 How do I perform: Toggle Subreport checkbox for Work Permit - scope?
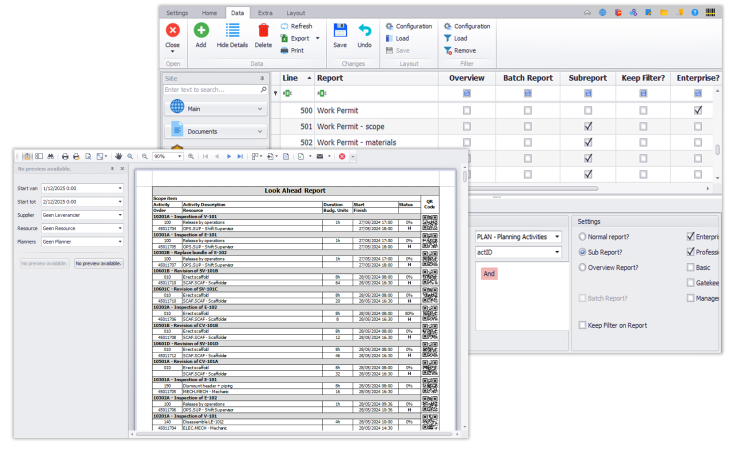(x=588, y=126)
